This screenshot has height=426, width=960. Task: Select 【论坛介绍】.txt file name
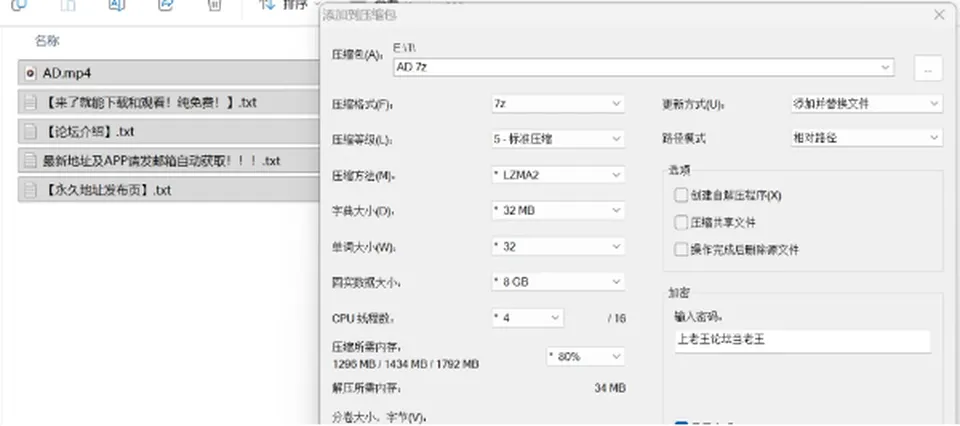(88, 132)
